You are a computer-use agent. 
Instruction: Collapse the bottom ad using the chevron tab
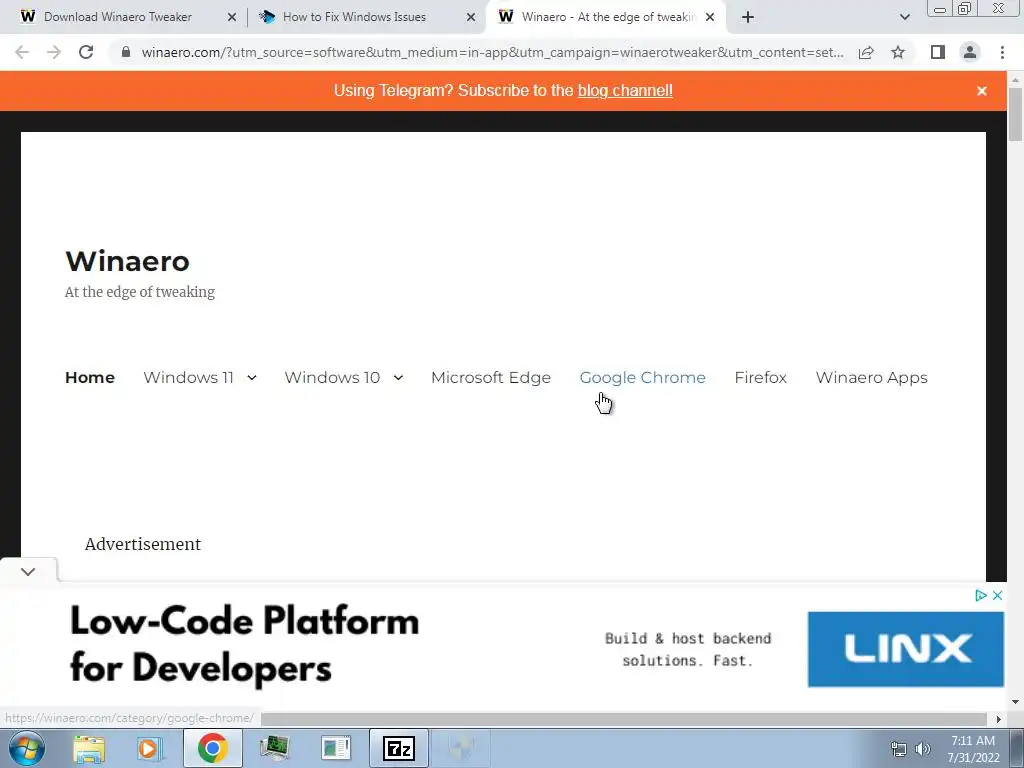28,571
